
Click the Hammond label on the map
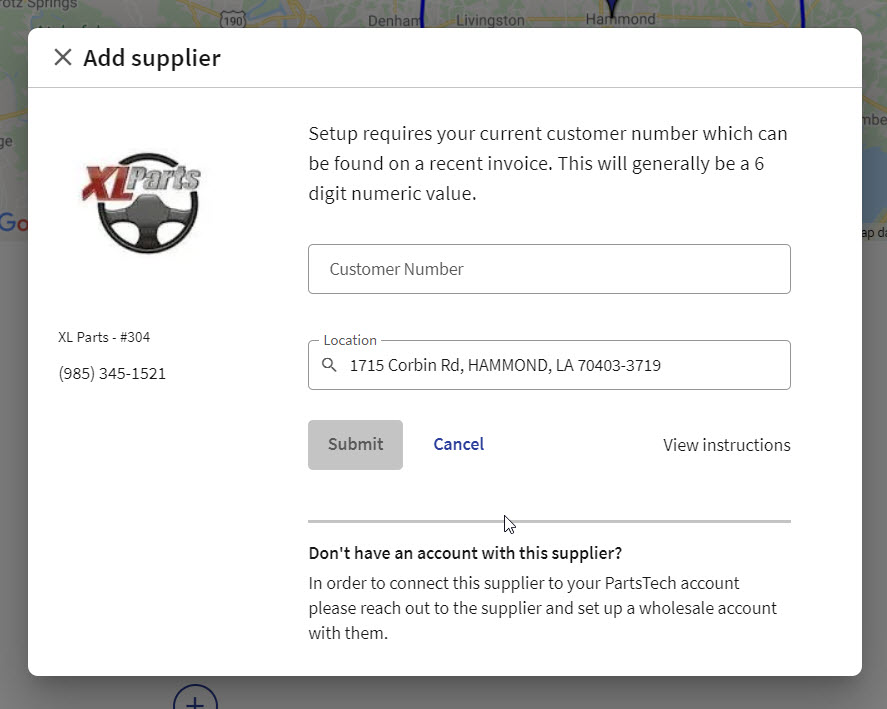621,18
